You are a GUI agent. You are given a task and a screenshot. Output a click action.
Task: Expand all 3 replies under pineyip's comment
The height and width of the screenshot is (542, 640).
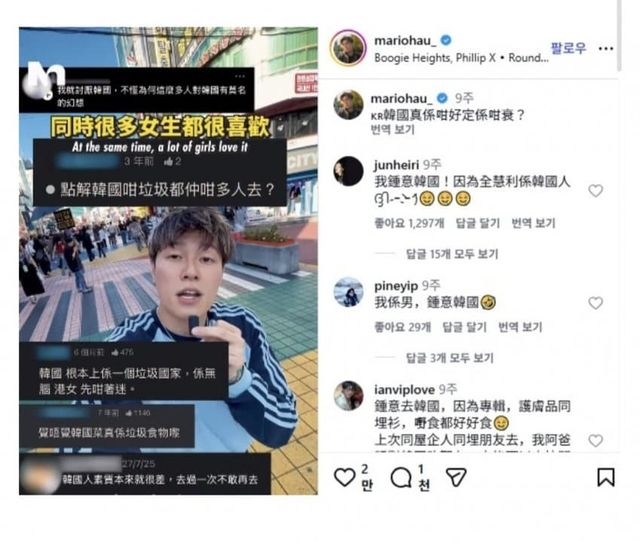coord(449,358)
